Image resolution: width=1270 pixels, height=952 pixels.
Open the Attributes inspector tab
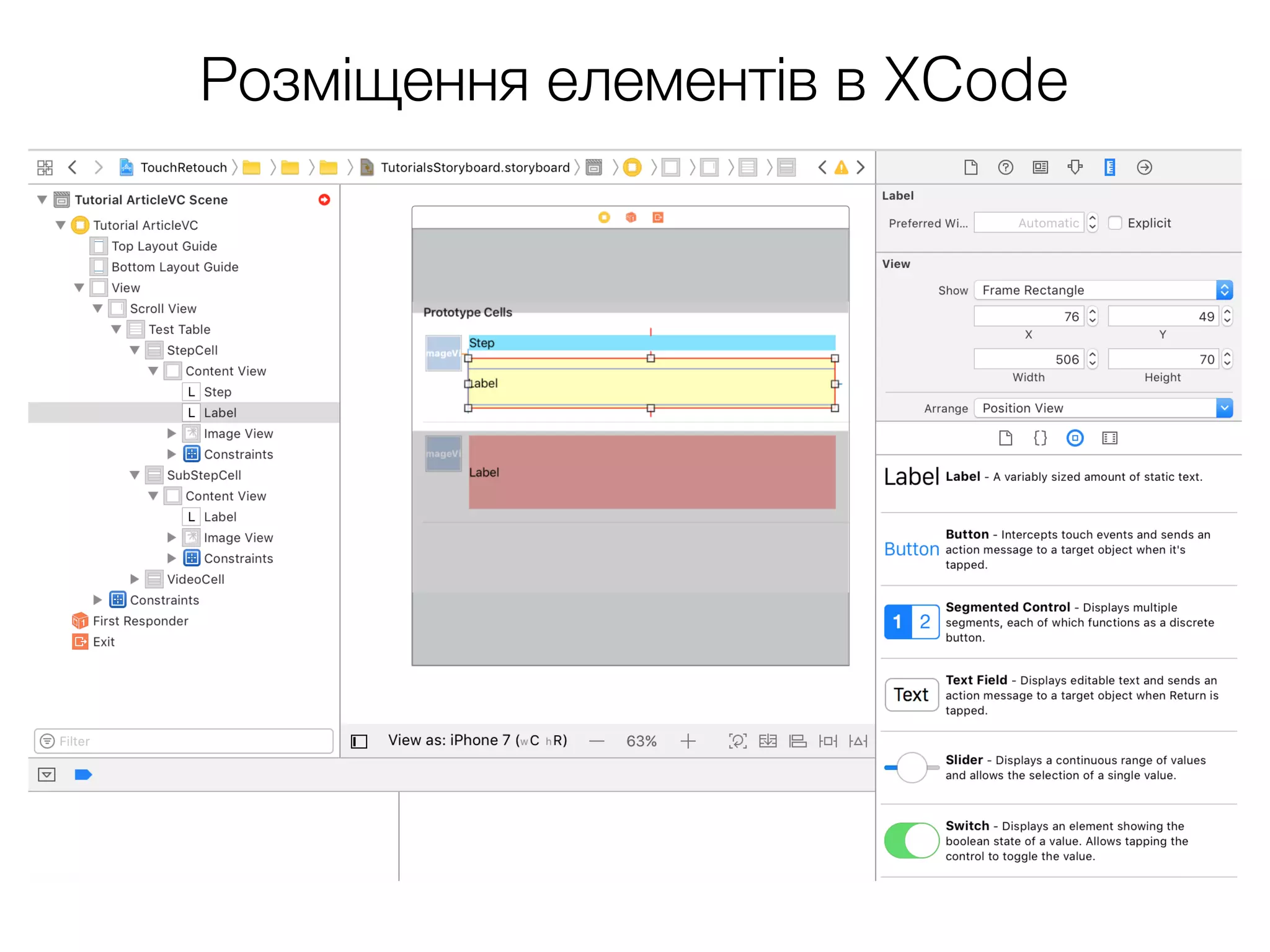point(1075,167)
